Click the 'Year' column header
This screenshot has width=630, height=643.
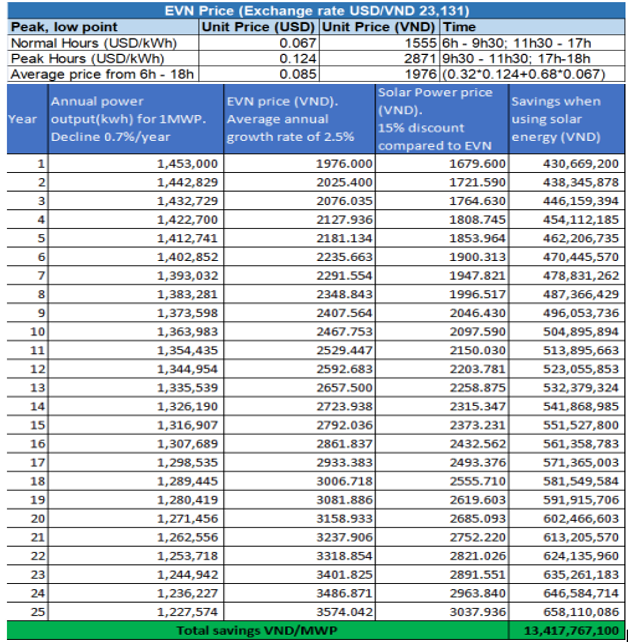pos(27,119)
